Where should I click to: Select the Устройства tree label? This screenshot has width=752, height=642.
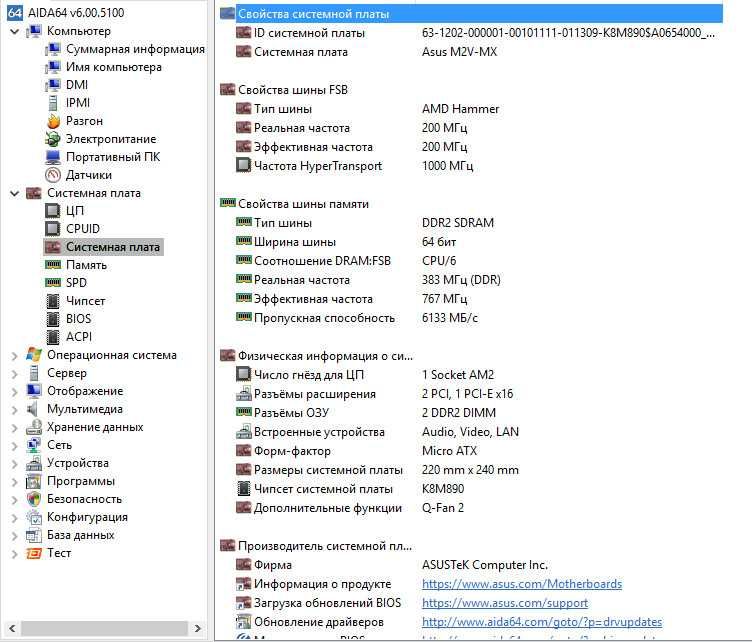78,463
